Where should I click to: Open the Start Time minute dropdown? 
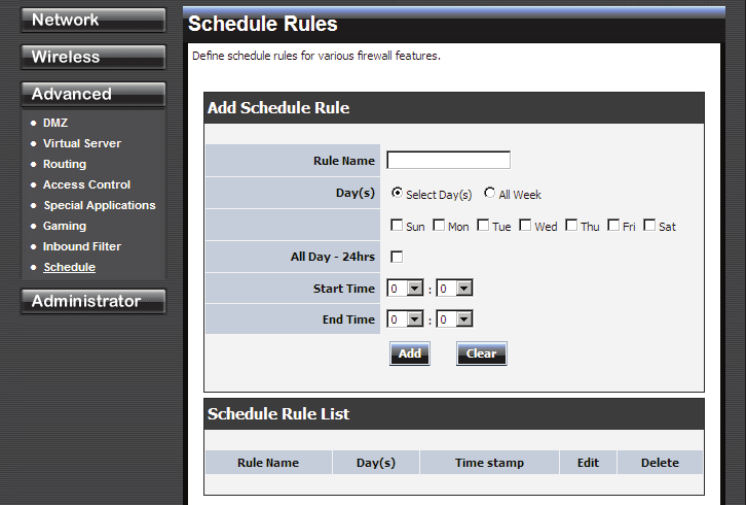pyautogui.click(x=454, y=288)
